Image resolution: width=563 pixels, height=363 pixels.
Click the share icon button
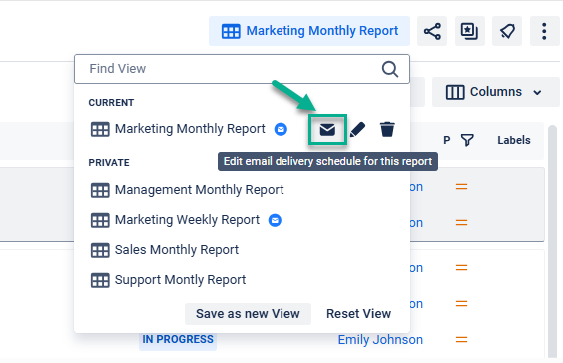point(432,31)
